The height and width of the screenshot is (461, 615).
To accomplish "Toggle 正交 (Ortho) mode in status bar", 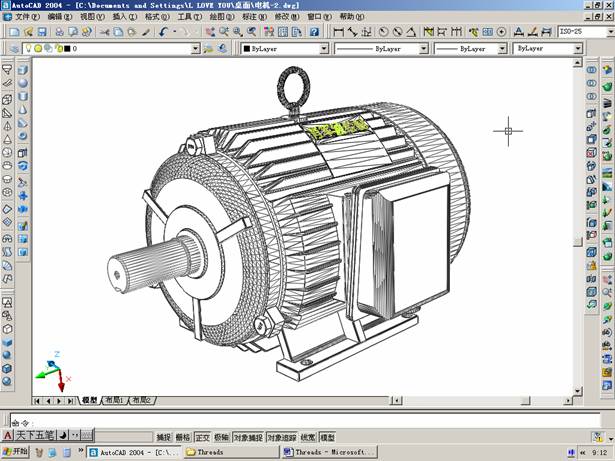I will point(202,437).
